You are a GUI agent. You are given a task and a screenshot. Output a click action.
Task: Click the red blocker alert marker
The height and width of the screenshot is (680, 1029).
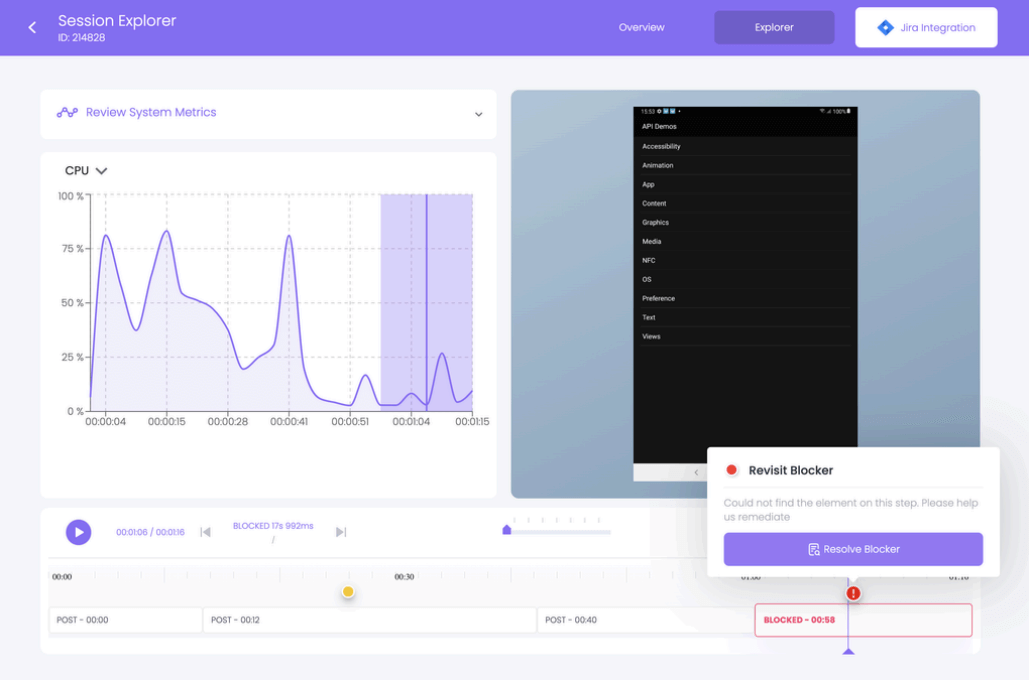(x=853, y=593)
